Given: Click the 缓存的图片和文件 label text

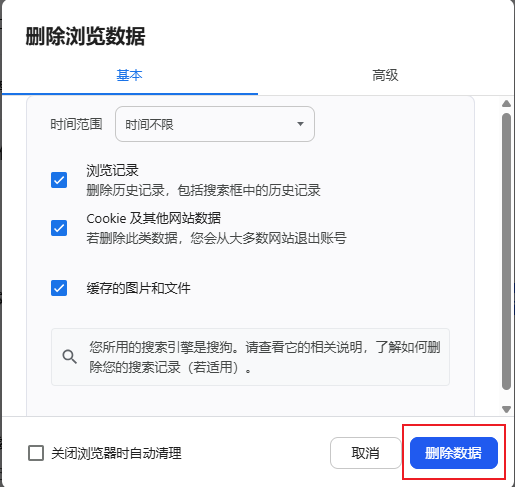Looking at the screenshot, I should [138, 288].
